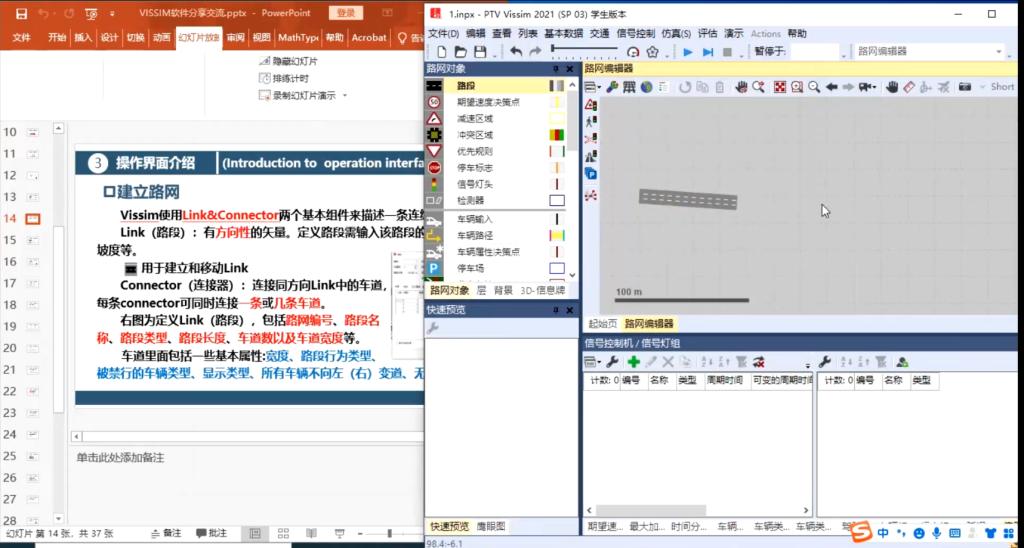Select the 车辆路径 vehicle routes icon

coord(434,236)
